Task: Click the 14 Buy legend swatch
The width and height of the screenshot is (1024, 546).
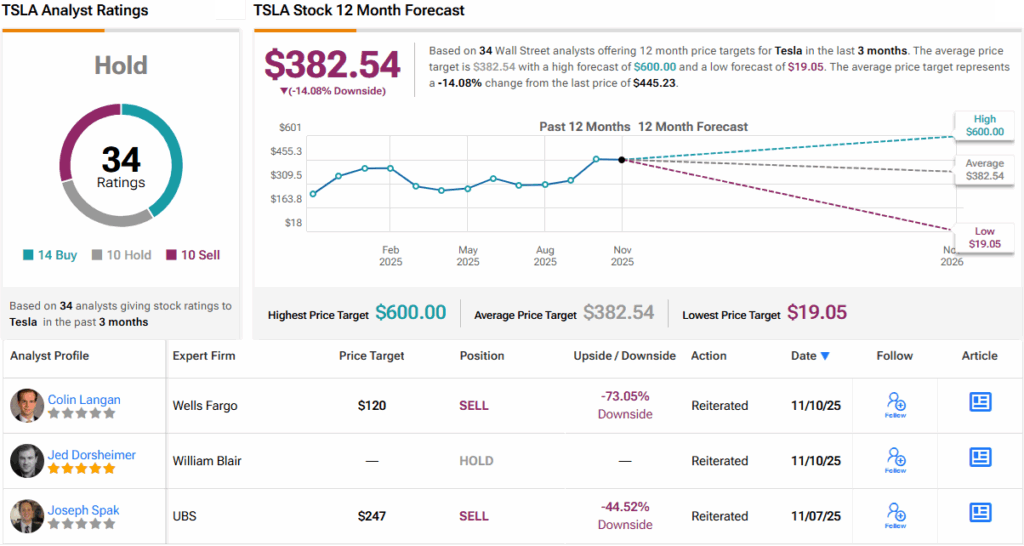Action: coord(29,255)
